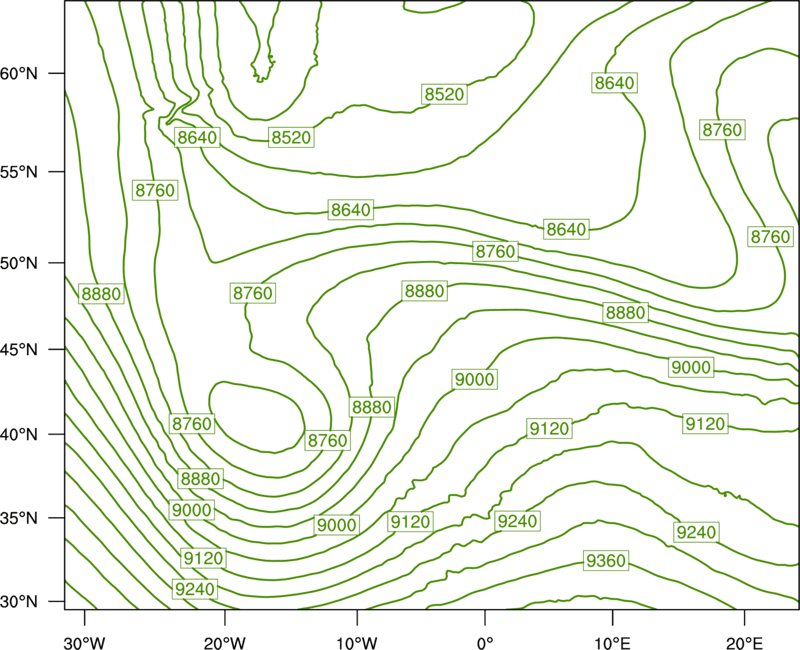This screenshot has width=800, height=650.
Task: Click the 45°N latitude axis label
Action: 19,349
